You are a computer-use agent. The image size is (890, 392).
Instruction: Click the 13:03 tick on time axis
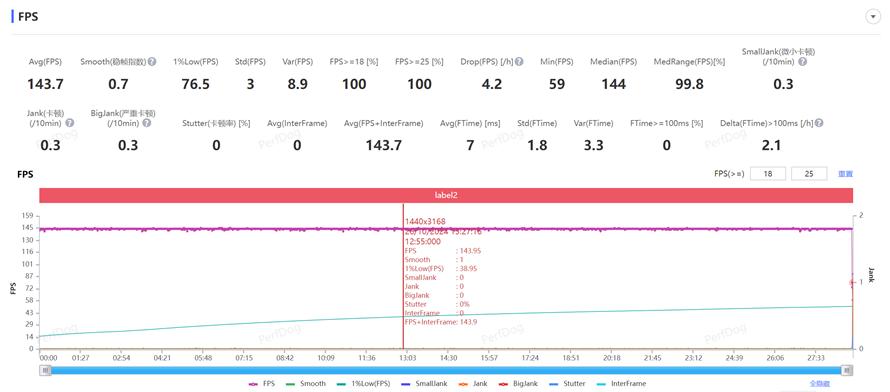coord(408,359)
